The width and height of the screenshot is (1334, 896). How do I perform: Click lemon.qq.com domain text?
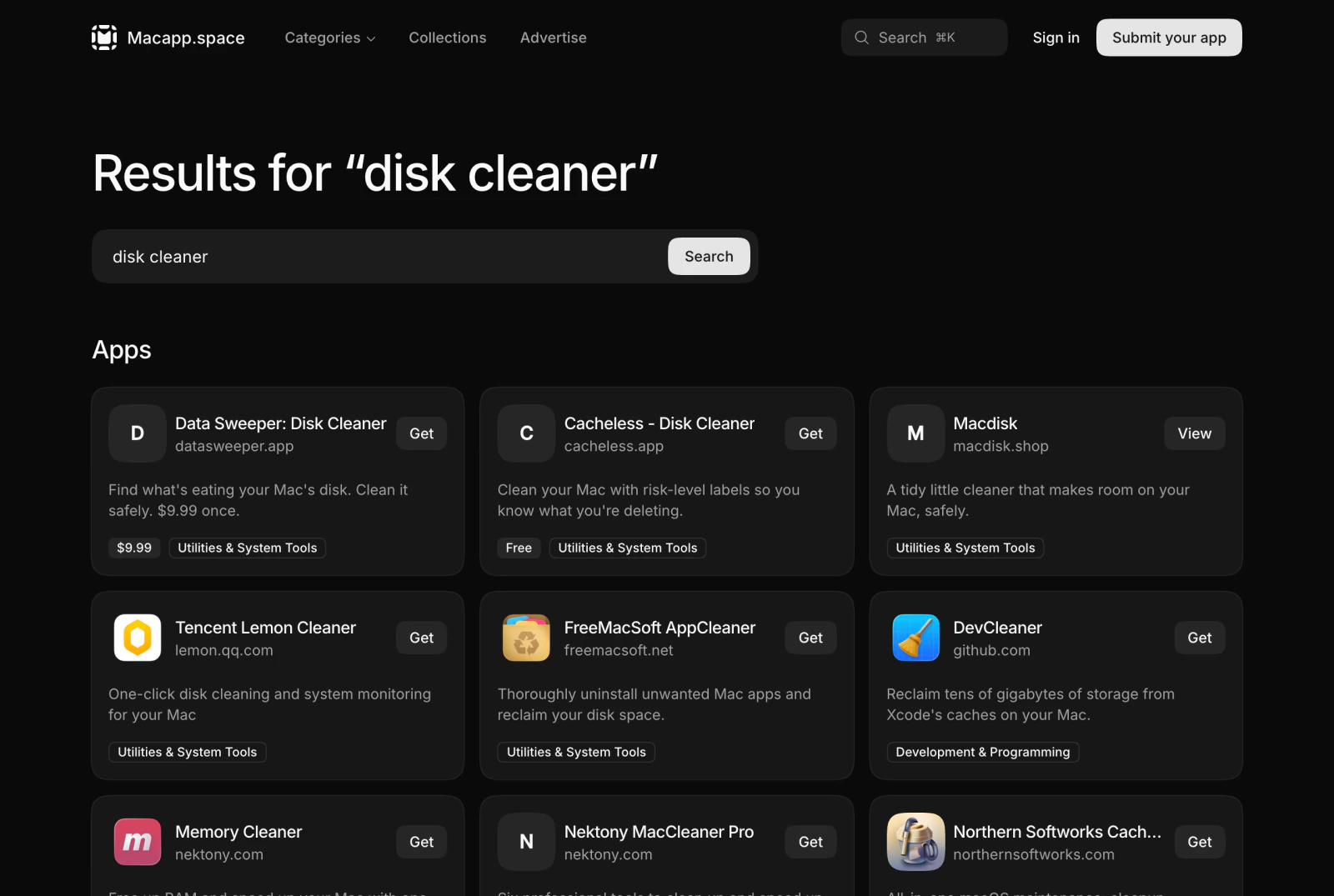(224, 650)
